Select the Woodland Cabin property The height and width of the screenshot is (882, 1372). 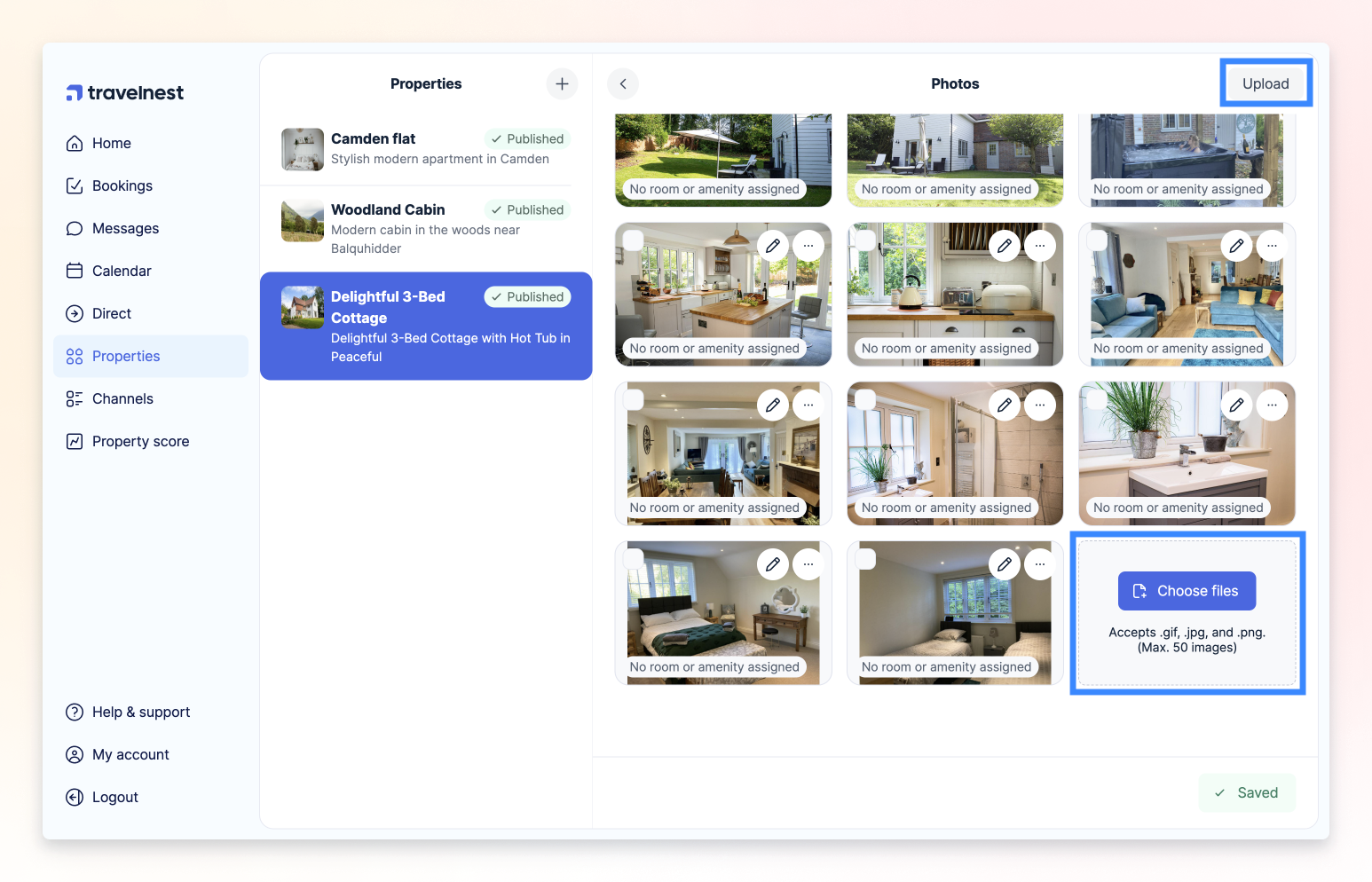point(426,229)
